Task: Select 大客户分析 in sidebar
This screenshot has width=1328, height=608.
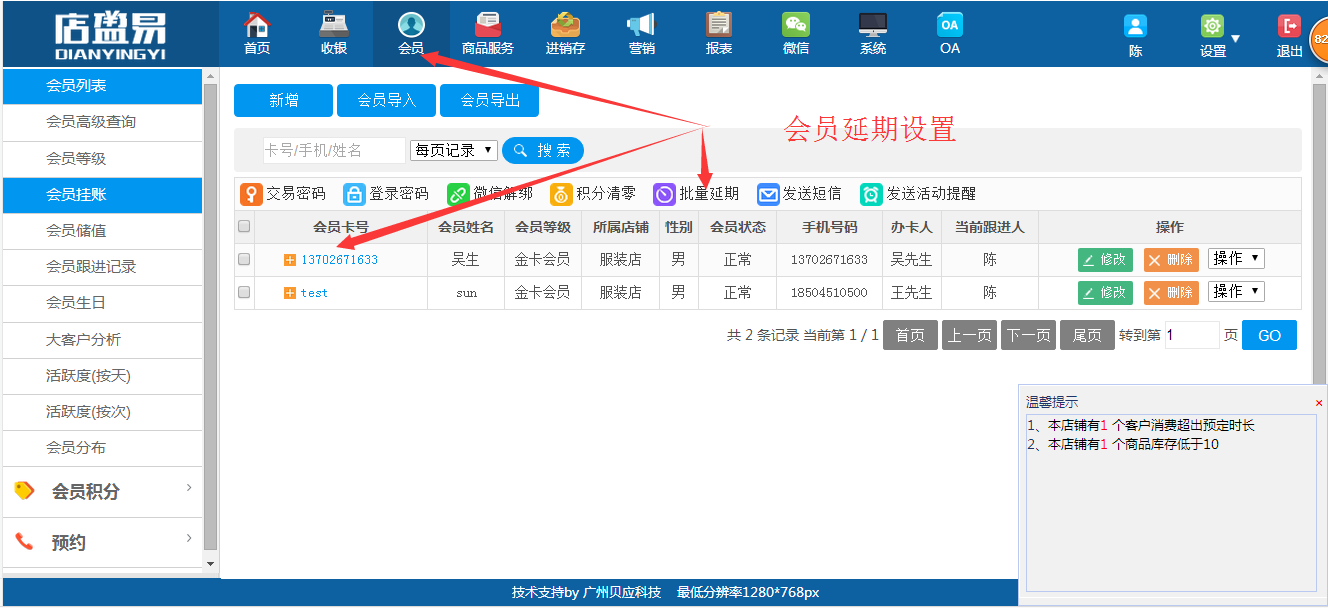Action: (x=102, y=340)
